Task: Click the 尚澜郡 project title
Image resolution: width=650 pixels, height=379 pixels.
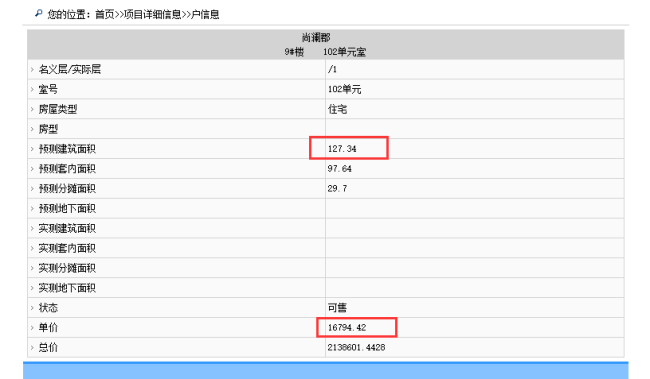Action: pyautogui.click(x=316, y=38)
